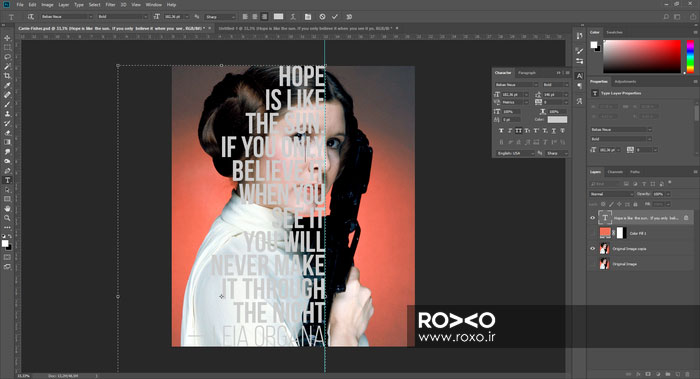Click the font size field in Character panel
700x379 pixels.
point(512,95)
